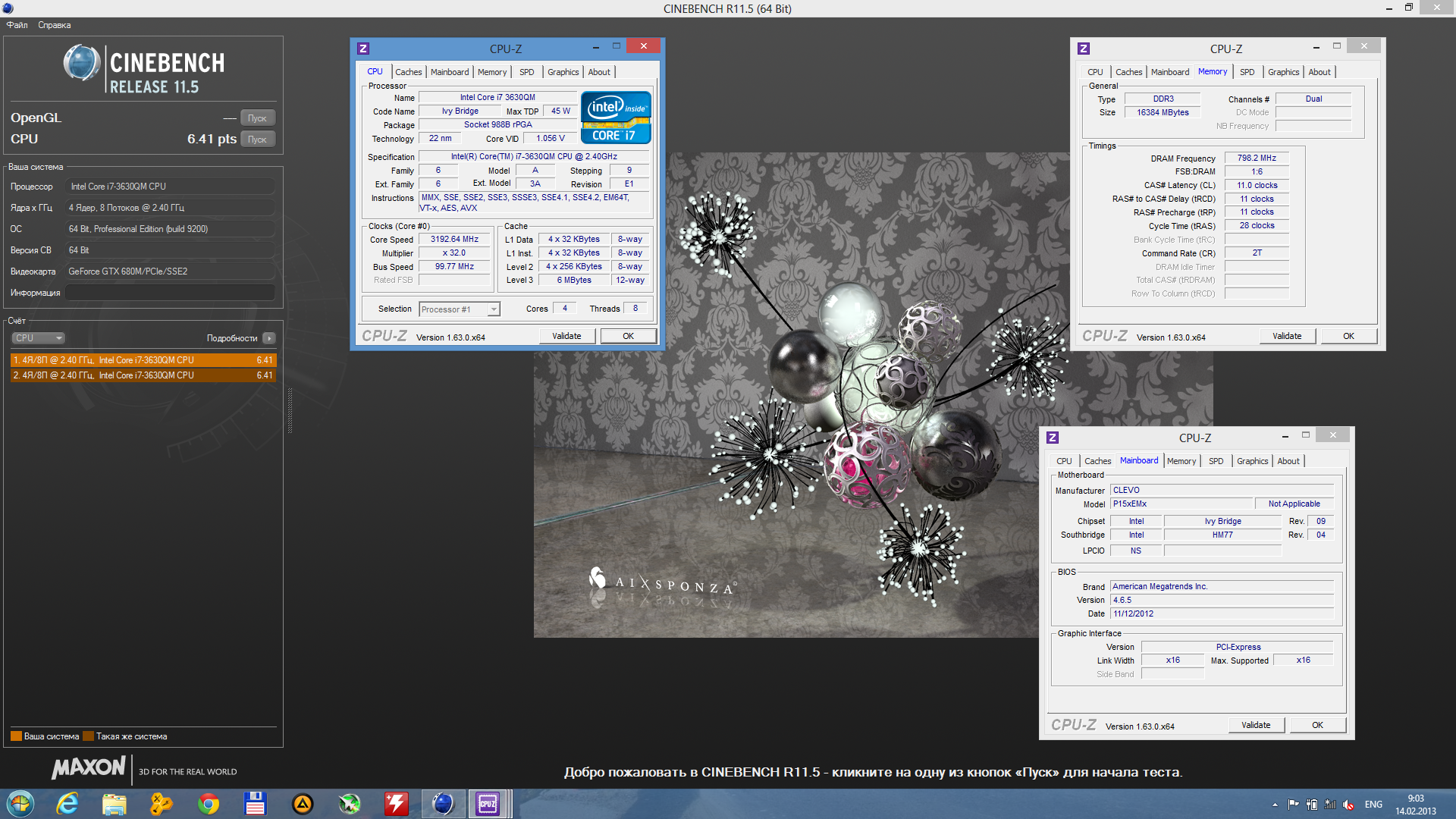Click OK in mainboard CPU-Z window

tap(1318, 725)
